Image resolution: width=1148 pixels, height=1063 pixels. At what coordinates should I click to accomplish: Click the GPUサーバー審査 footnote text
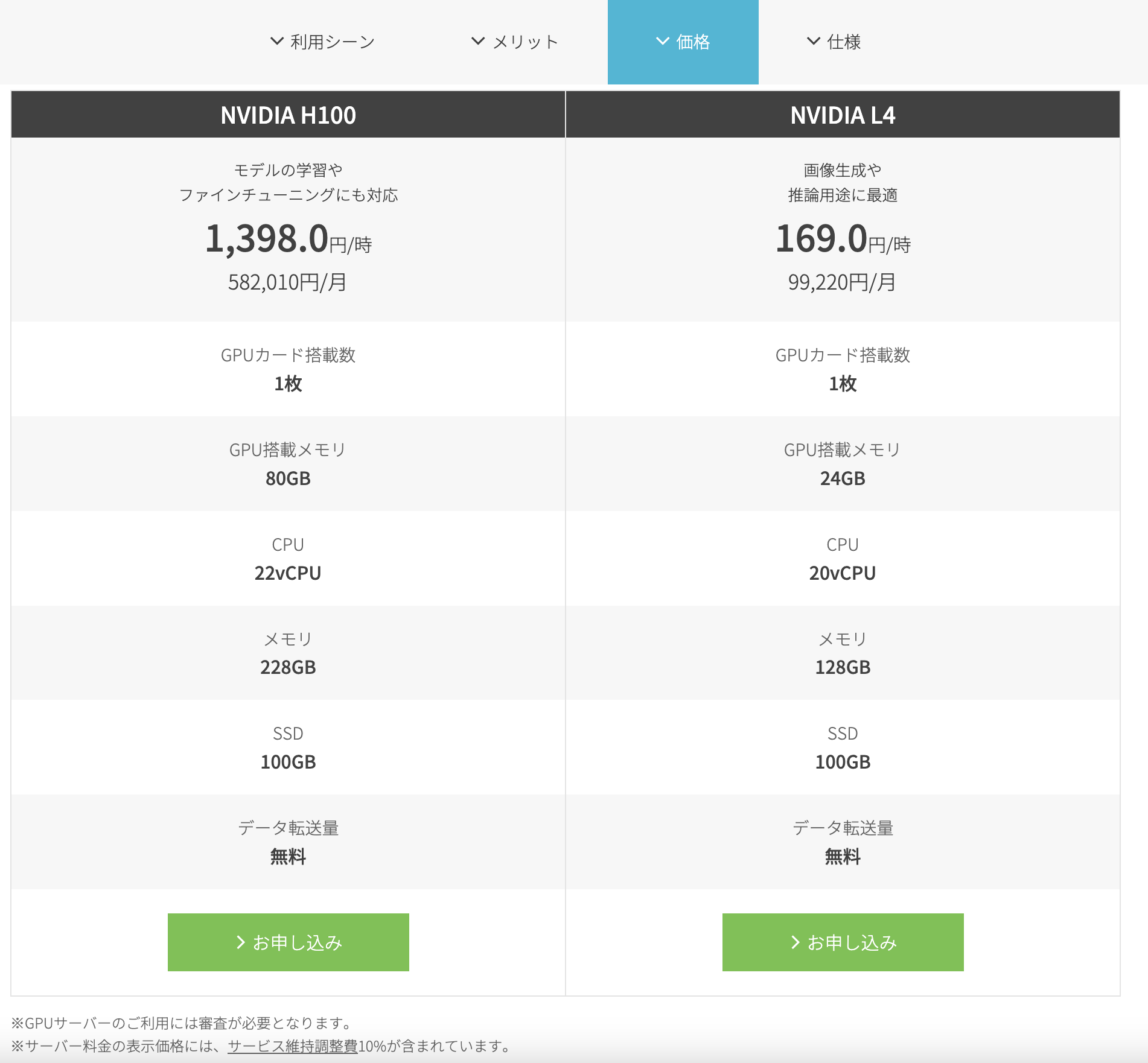(182, 1023)
